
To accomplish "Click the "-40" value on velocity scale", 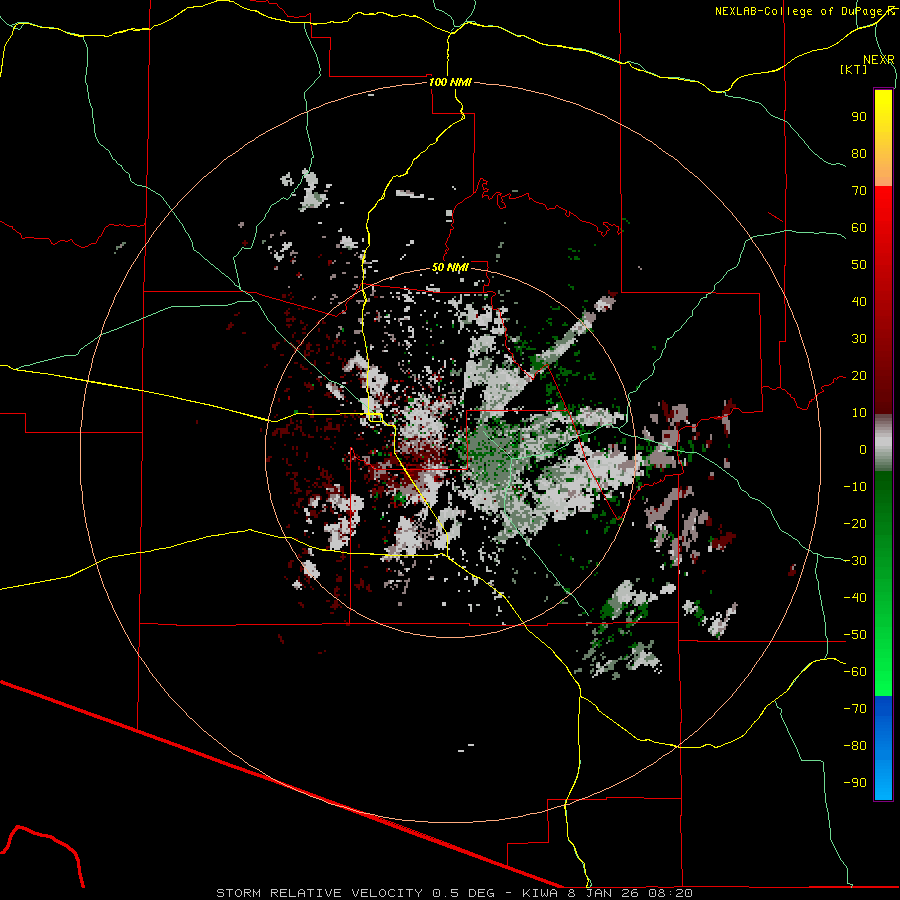I will pos(855,598).
